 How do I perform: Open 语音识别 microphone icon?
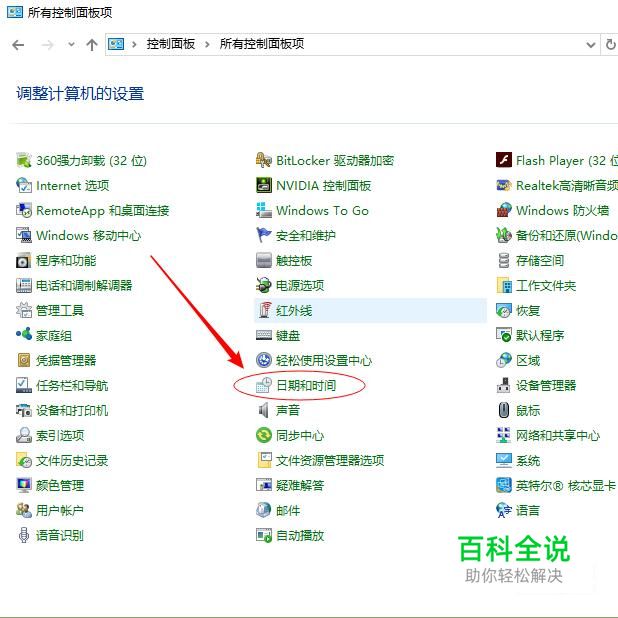(x=24, y=535)
